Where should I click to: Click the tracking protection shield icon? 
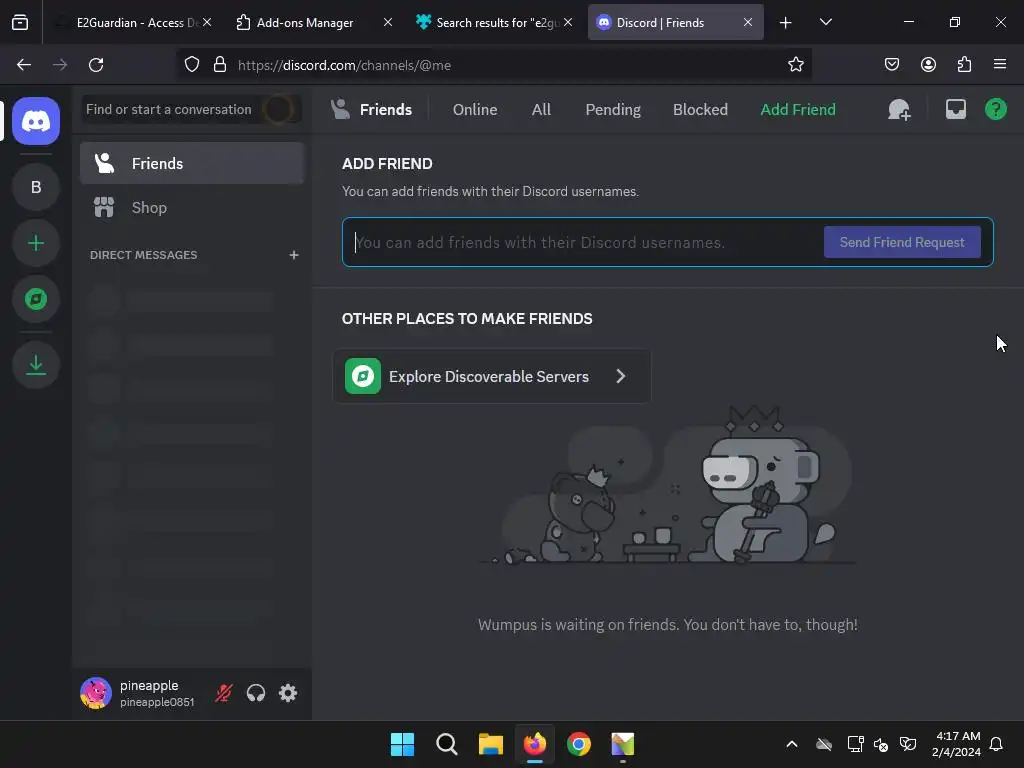pyautogui.click(x=191, y=65)
